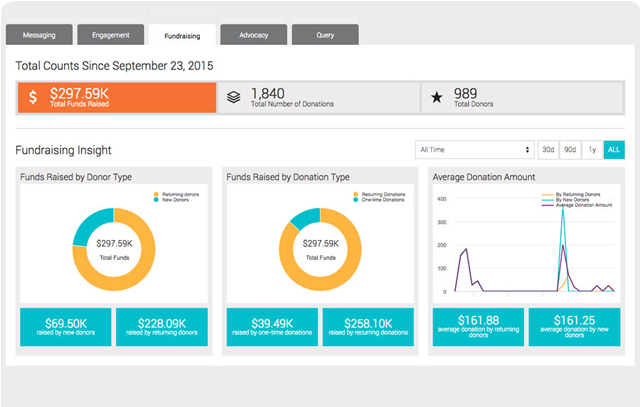Click the dollar sign icon in Total Funds Raised
The width and height of the screenshot is (640, 407).
(33, 97)
